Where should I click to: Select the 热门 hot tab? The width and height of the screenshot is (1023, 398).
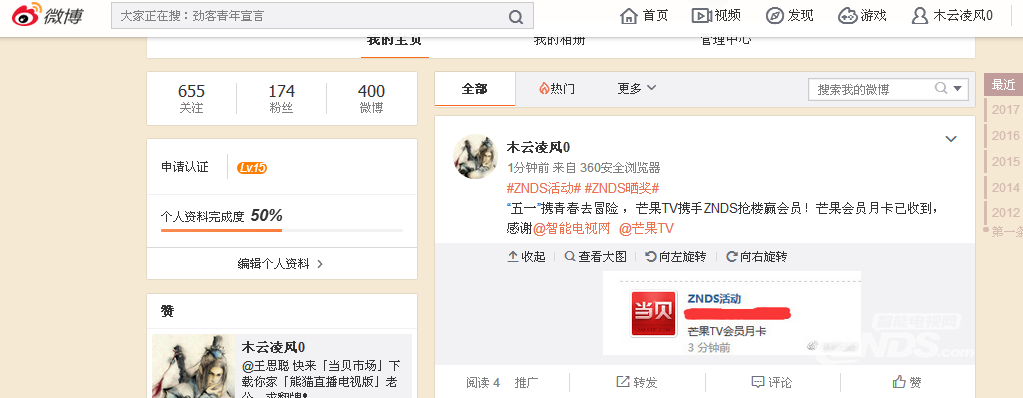tap(557, 89)
